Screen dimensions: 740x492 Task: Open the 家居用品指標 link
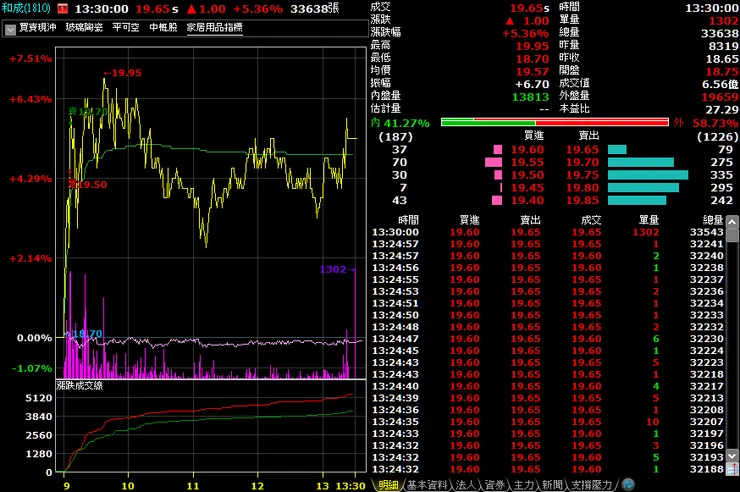[215, 27]
